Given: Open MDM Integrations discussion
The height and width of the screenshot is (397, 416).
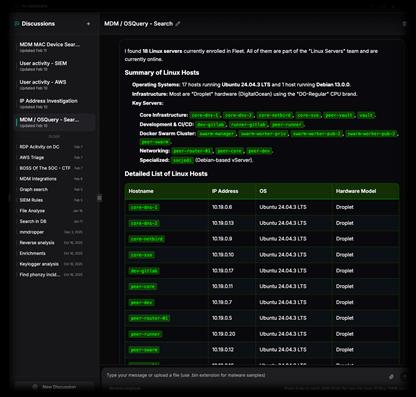Looking at the screenshot, I should coord(51,179).
